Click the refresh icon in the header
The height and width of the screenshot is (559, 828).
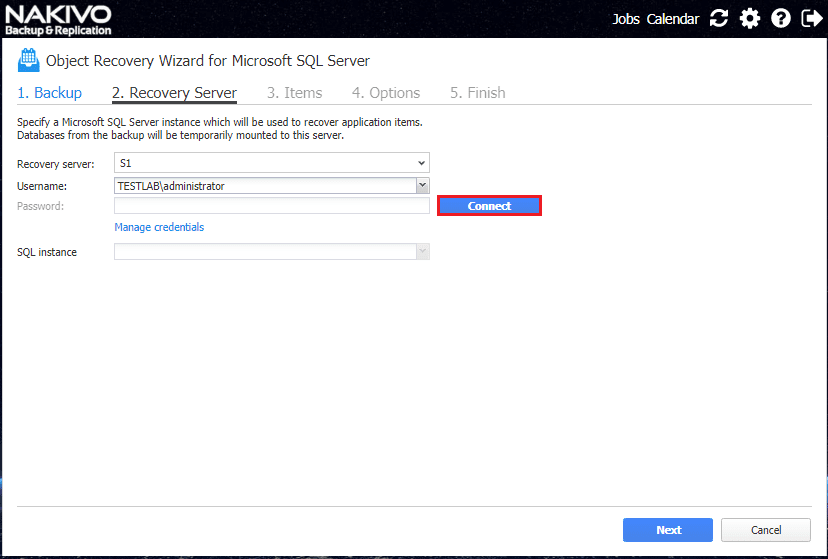point(719,19)
